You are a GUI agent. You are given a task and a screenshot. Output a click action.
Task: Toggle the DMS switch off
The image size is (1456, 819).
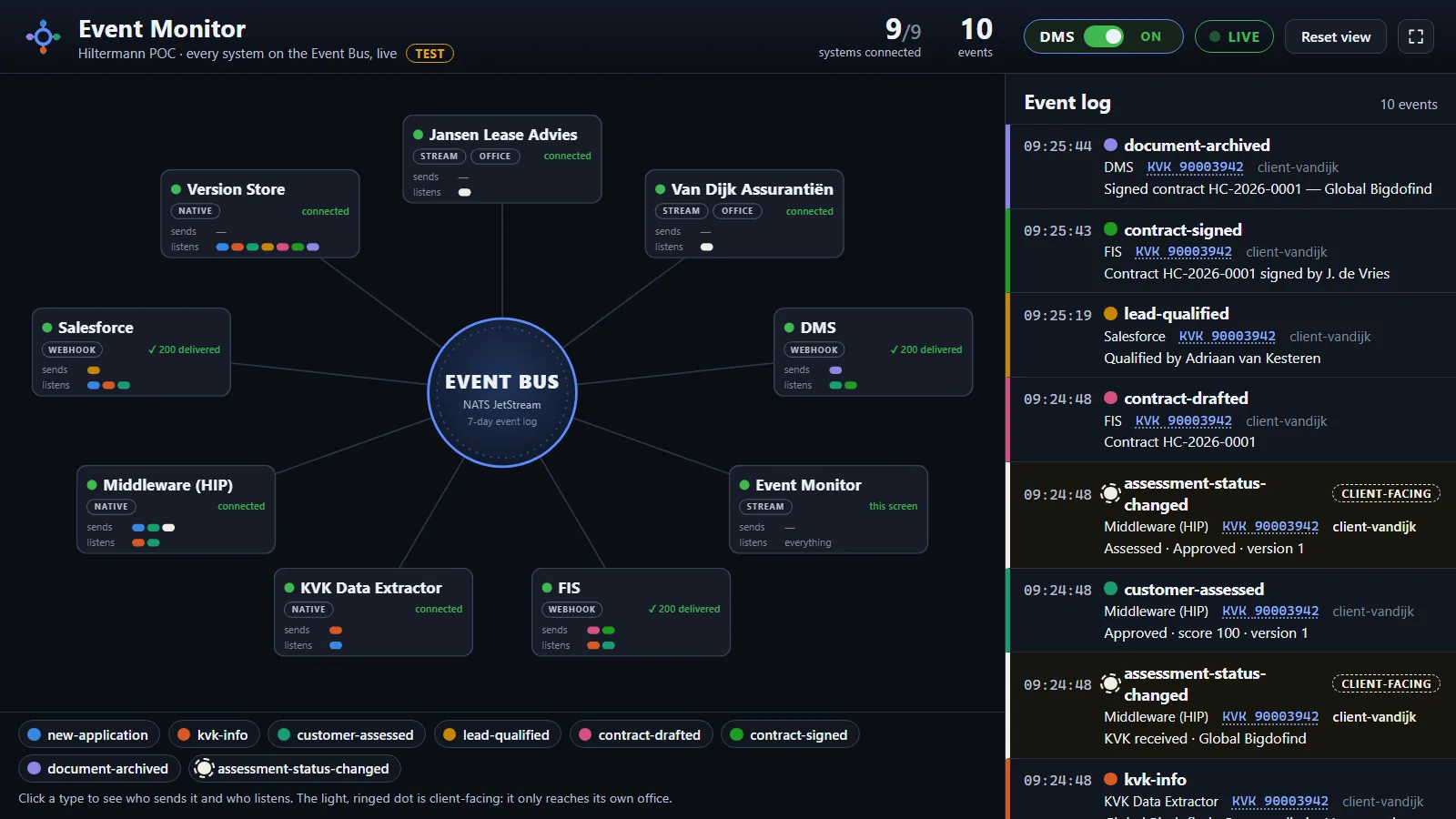(x=1103, y=36)
